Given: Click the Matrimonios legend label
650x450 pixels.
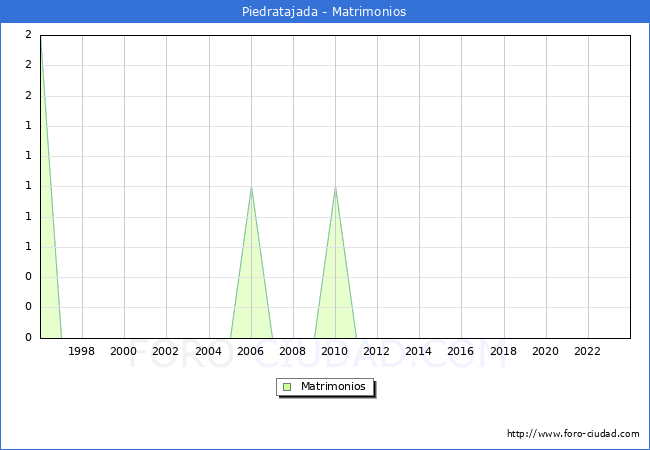Looking at the screenshot, I should [x=334, y=386].
